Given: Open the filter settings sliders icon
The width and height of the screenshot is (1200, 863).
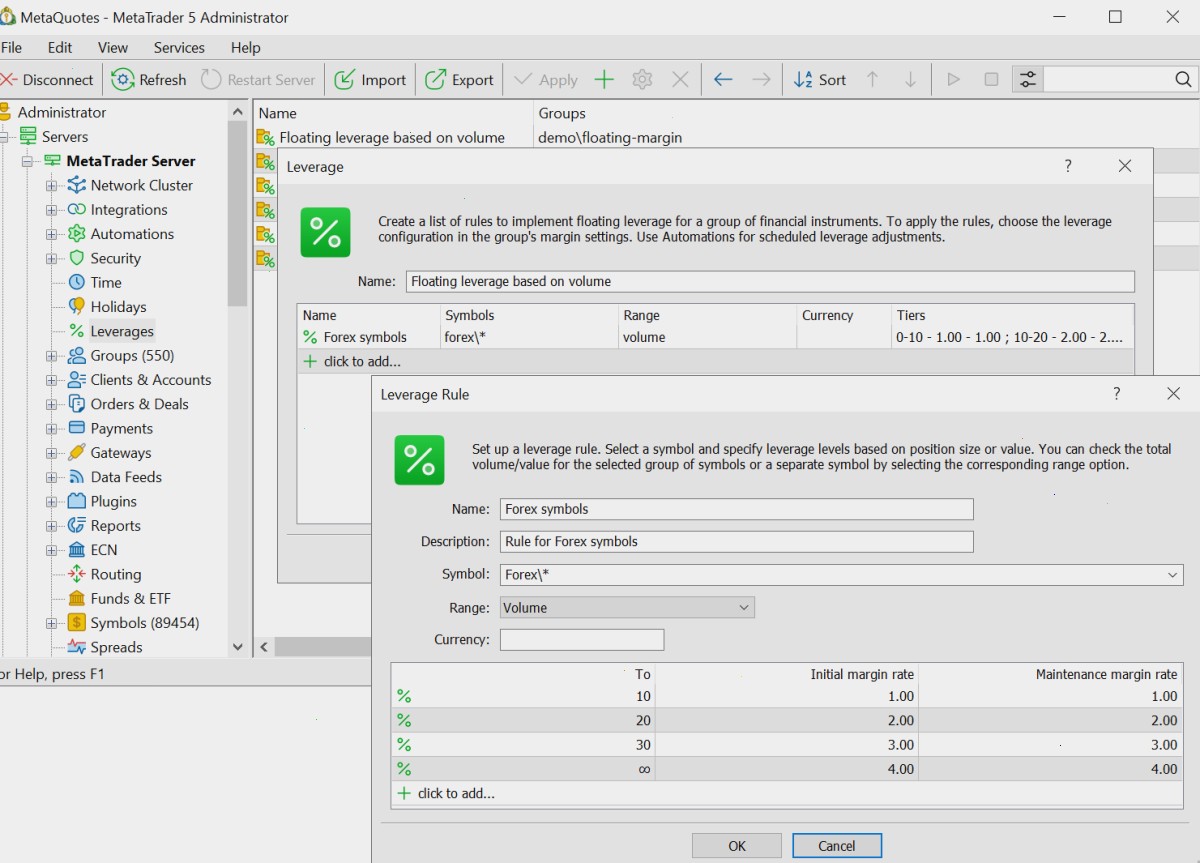Looking at the screenshot, I should point(1027,80).
